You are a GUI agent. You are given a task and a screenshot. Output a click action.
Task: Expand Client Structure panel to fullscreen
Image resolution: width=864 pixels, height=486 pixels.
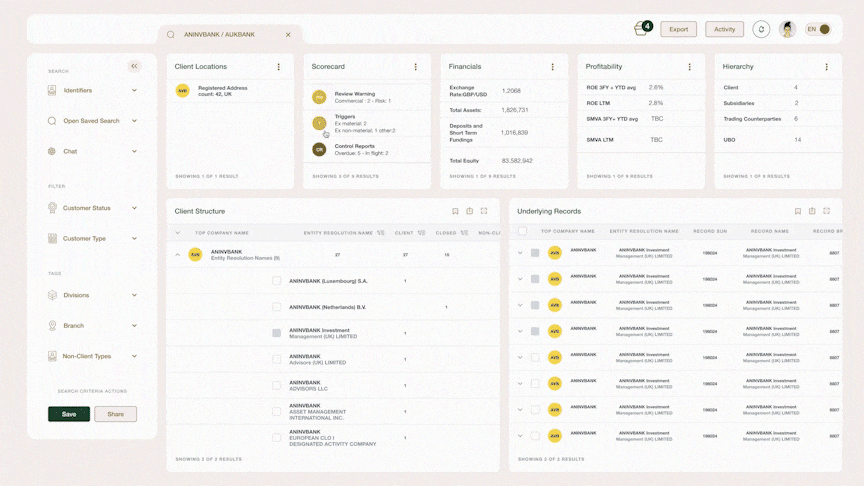(484, 211)
